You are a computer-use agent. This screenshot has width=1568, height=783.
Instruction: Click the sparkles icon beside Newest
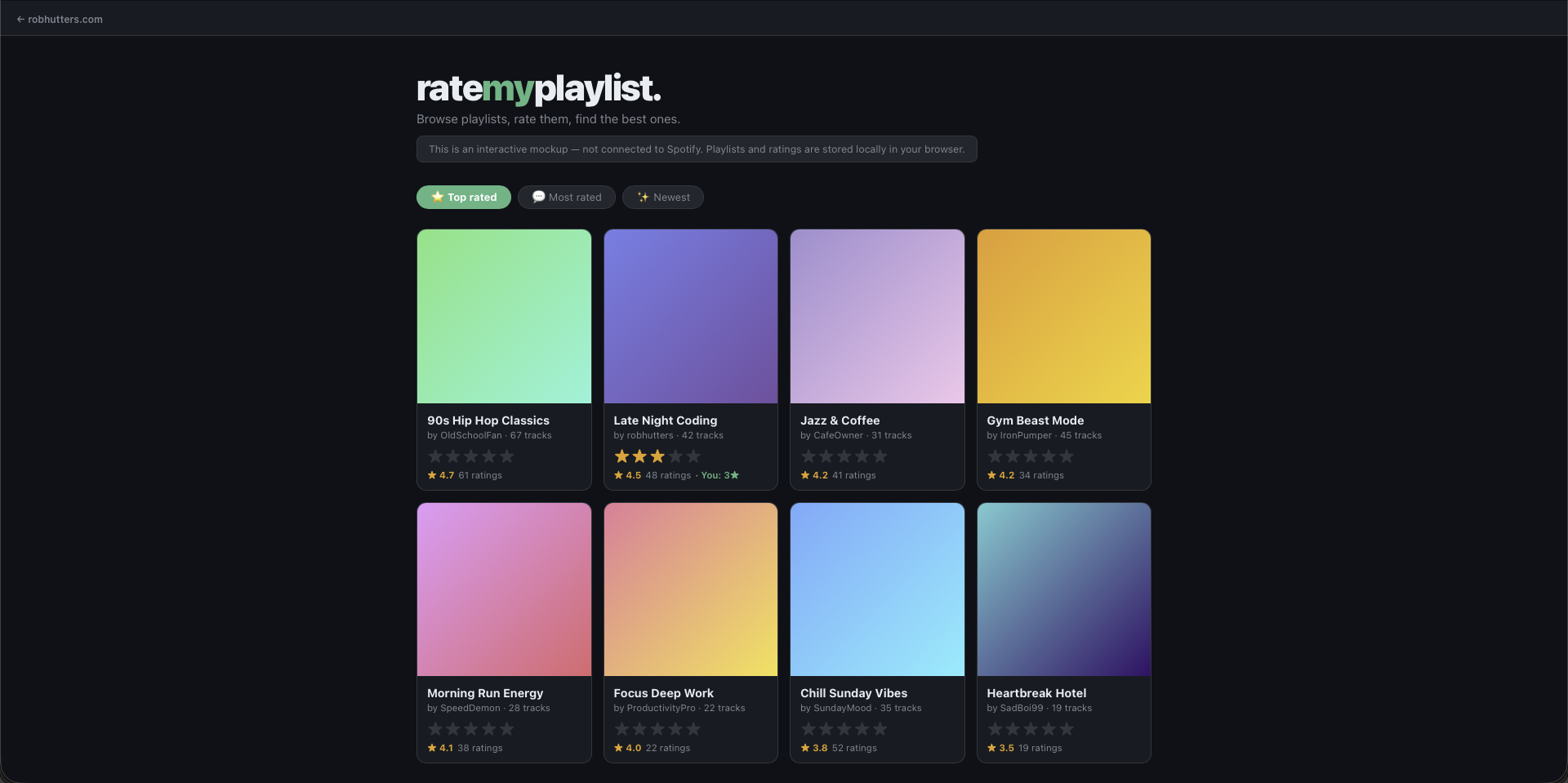pyautogui.click(x=643, y=197)
